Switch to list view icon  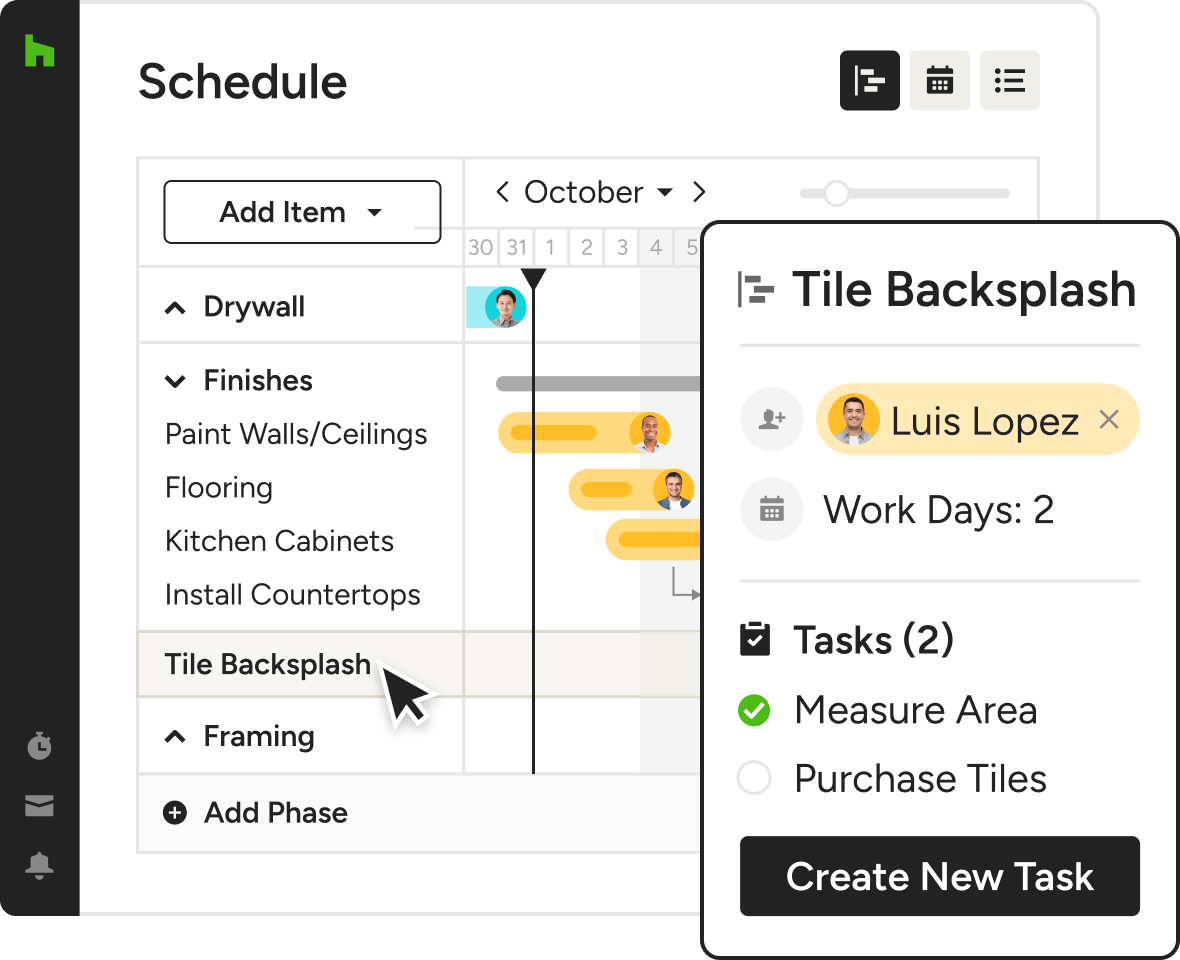click(x=1009, y=81)
